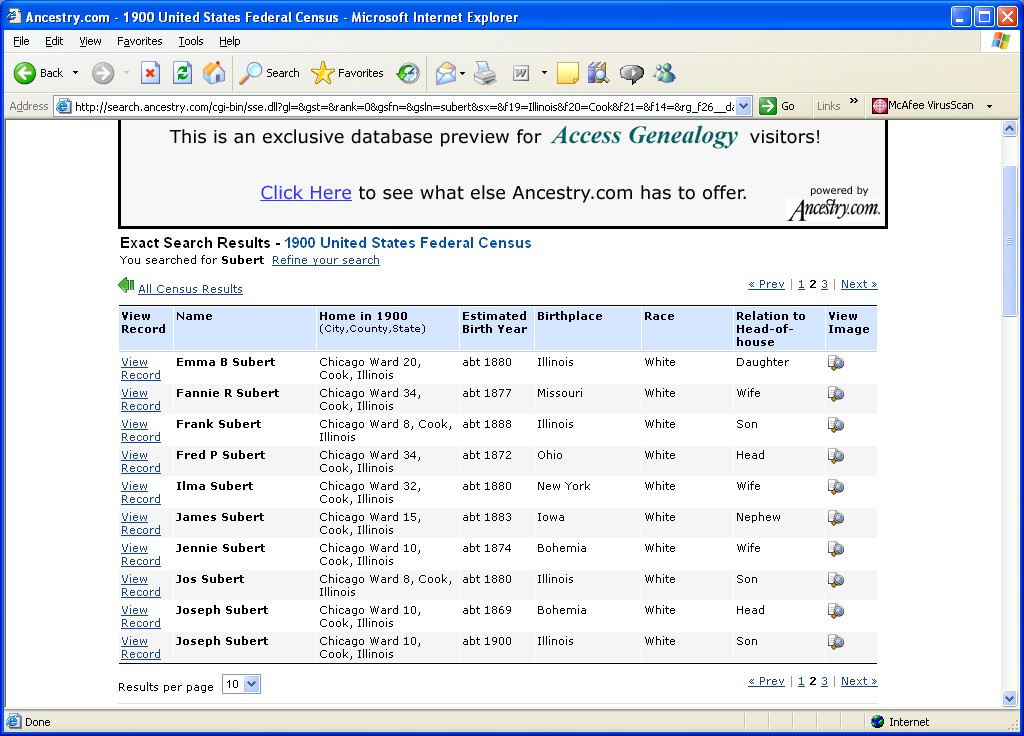Click the top Next » pagination link
The width and height of the screenshot is (1024, 736).
(859, 284)
